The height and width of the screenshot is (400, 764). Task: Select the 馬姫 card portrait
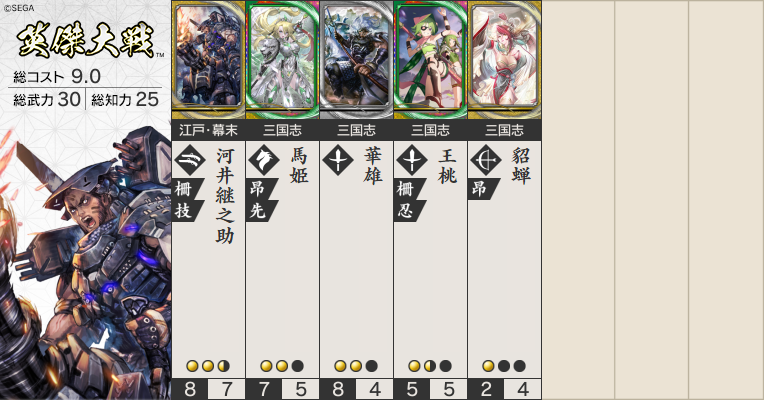pyautogui.click(x=283, y=60)
